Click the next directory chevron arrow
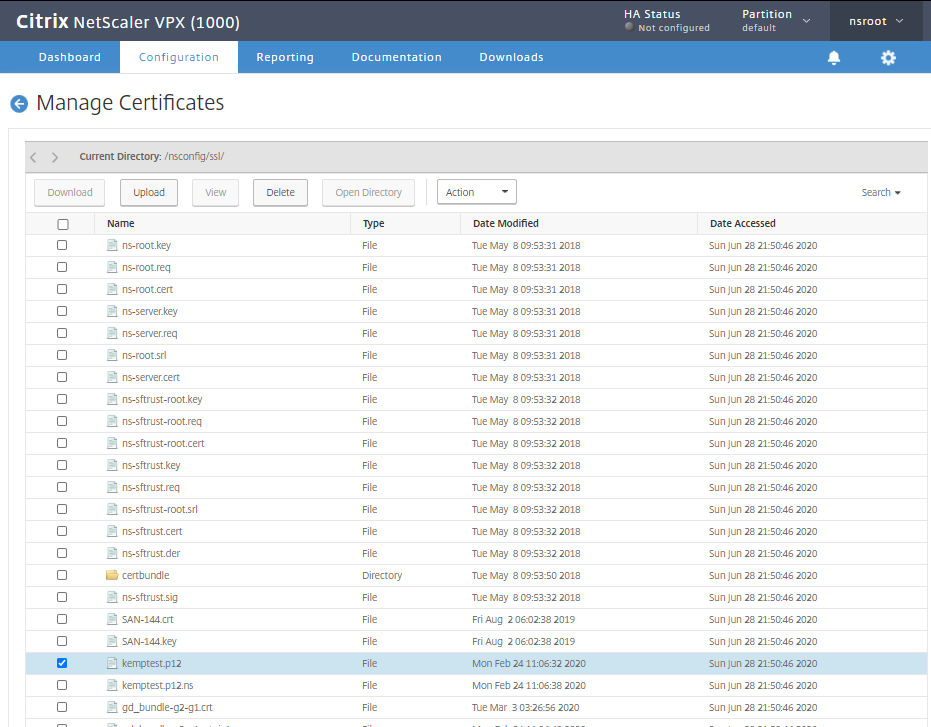This screenshot has width=931, height=727. tap(55, 157)
